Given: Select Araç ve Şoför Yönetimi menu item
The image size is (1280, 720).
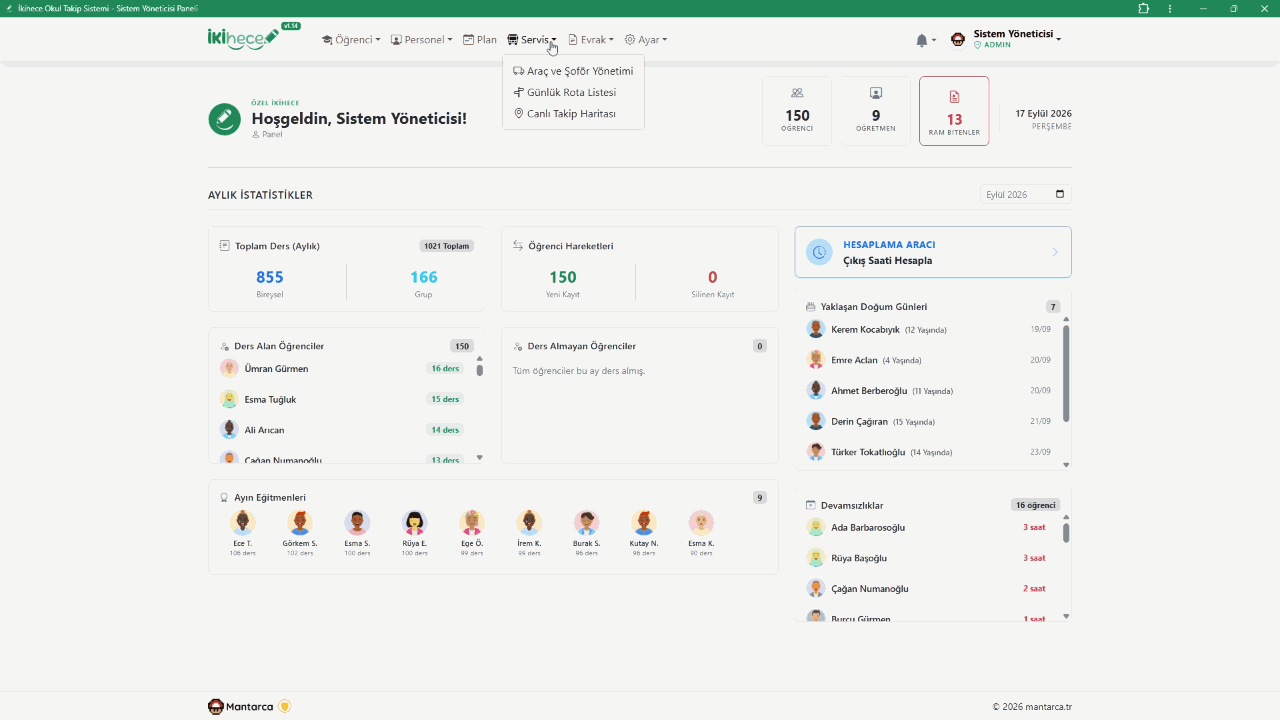Looking at the screenshot, I should (573, 71).
